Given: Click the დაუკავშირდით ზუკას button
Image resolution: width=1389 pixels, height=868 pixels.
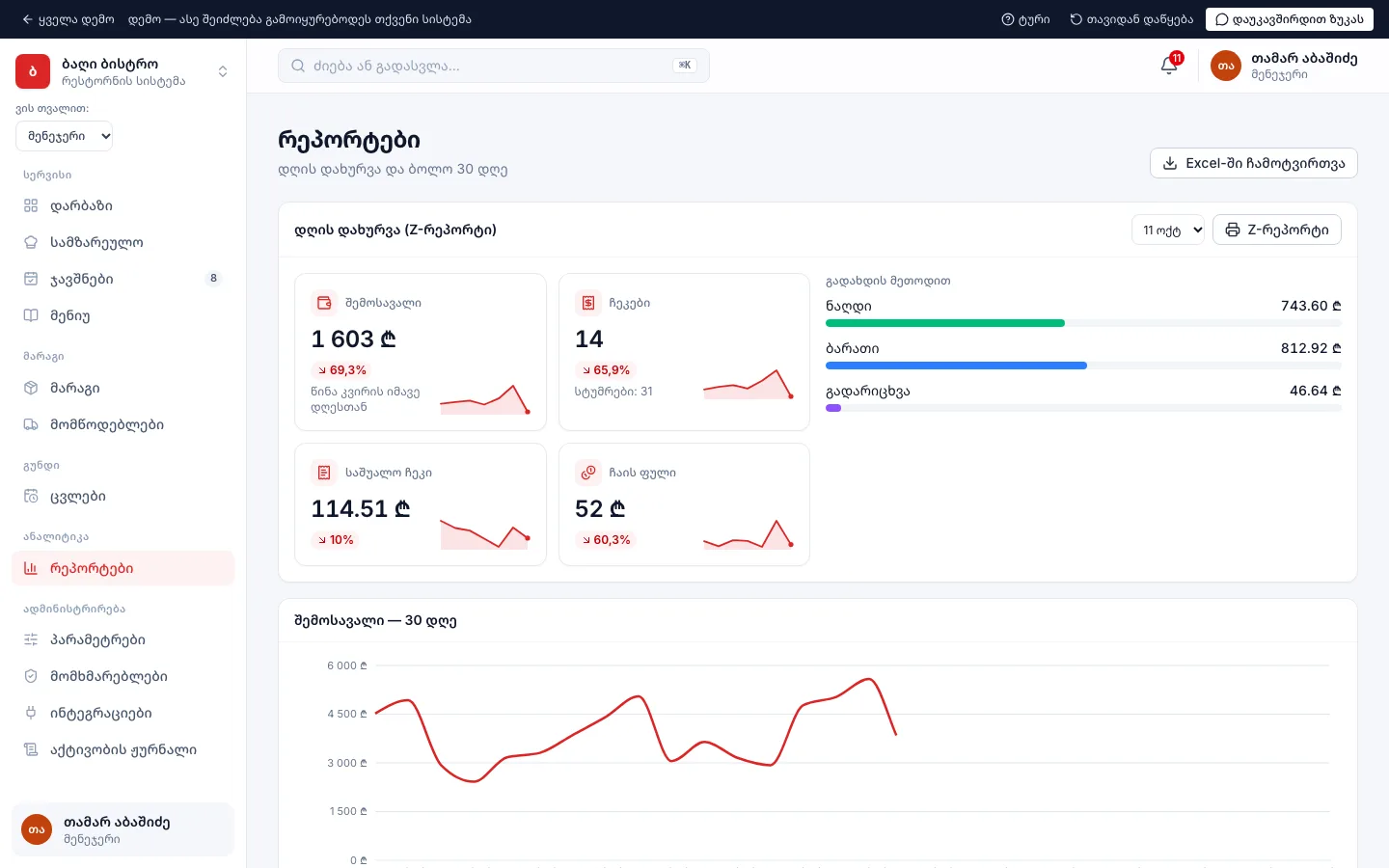Looking at the screenshot, I should 1290,19.
